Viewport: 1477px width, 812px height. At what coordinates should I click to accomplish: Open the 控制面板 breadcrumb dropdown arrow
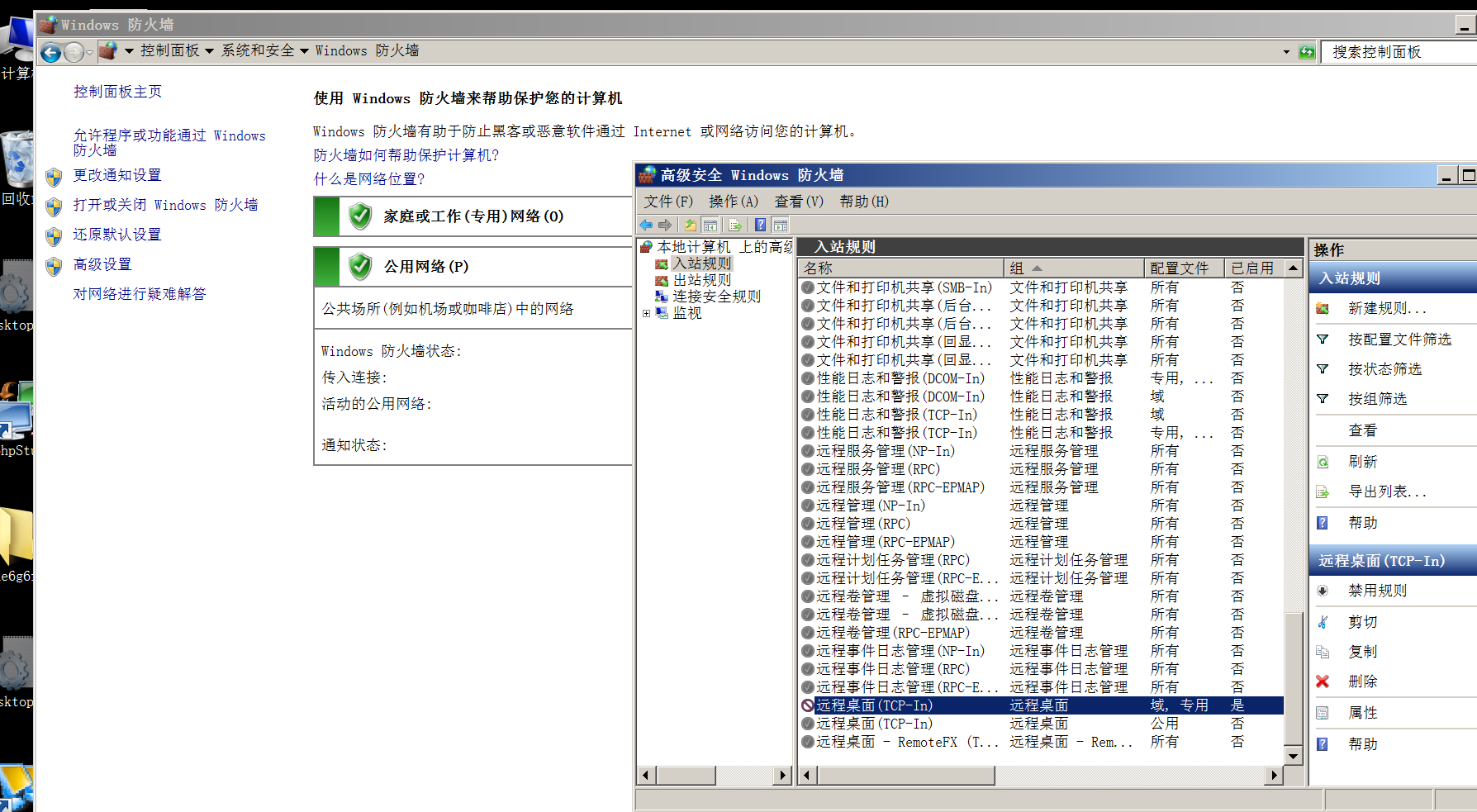[209, 51]
